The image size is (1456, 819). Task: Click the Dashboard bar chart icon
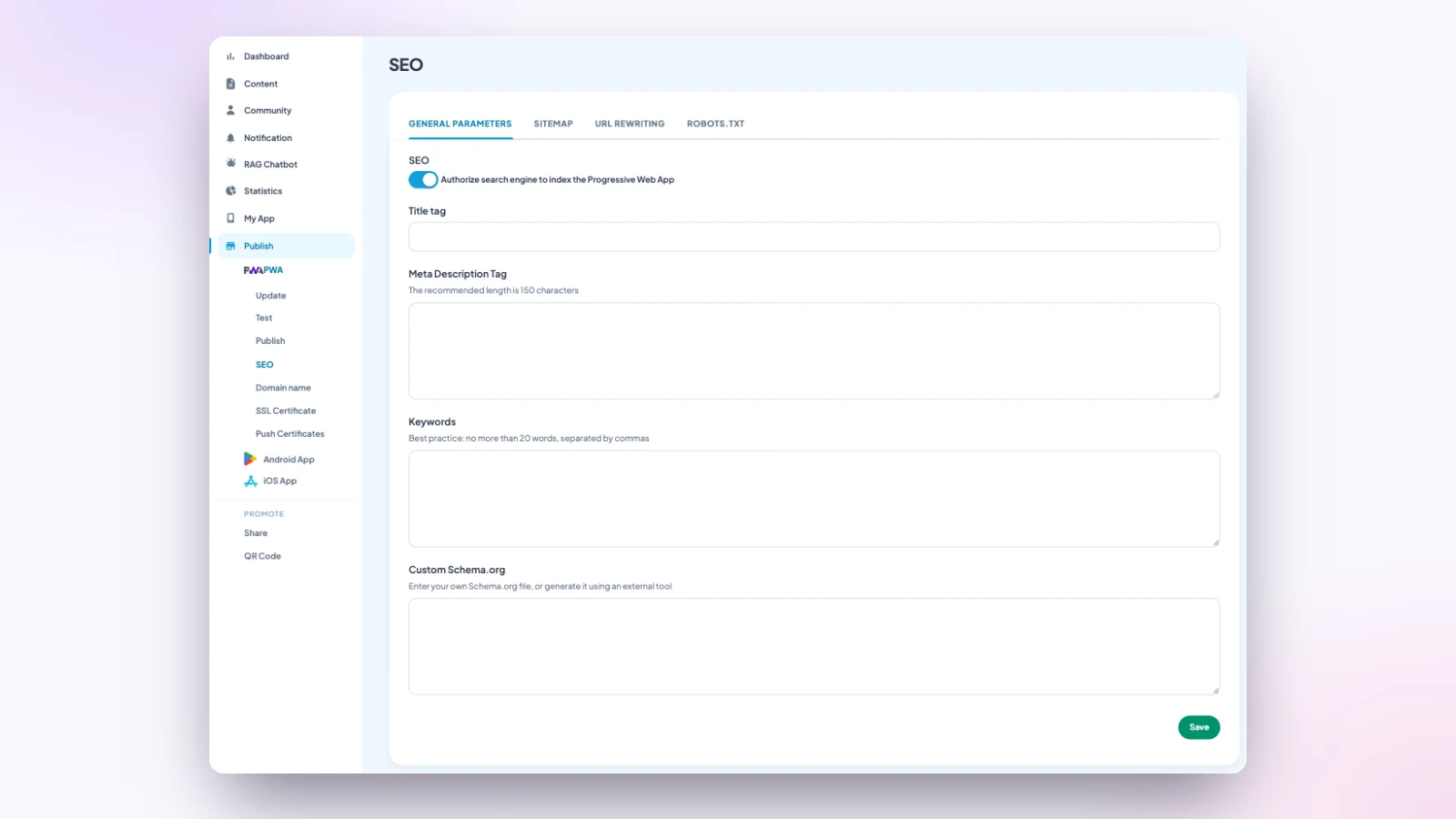pyautogui.click(x=230, y=56)
